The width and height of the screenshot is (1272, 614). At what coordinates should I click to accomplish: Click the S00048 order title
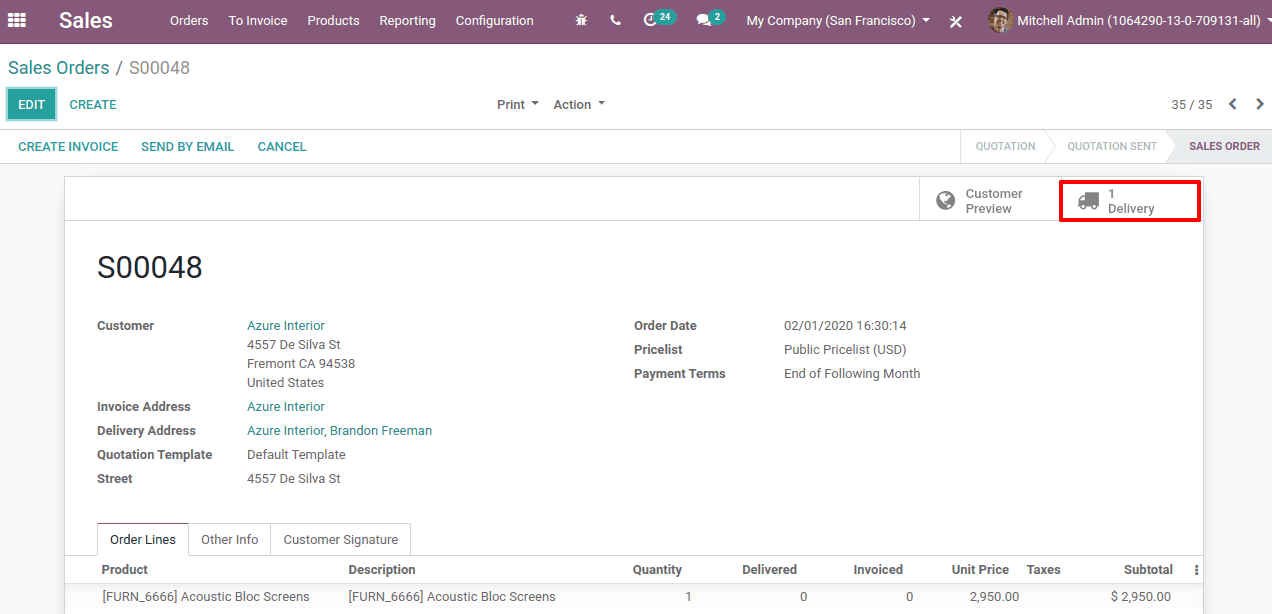150,267
